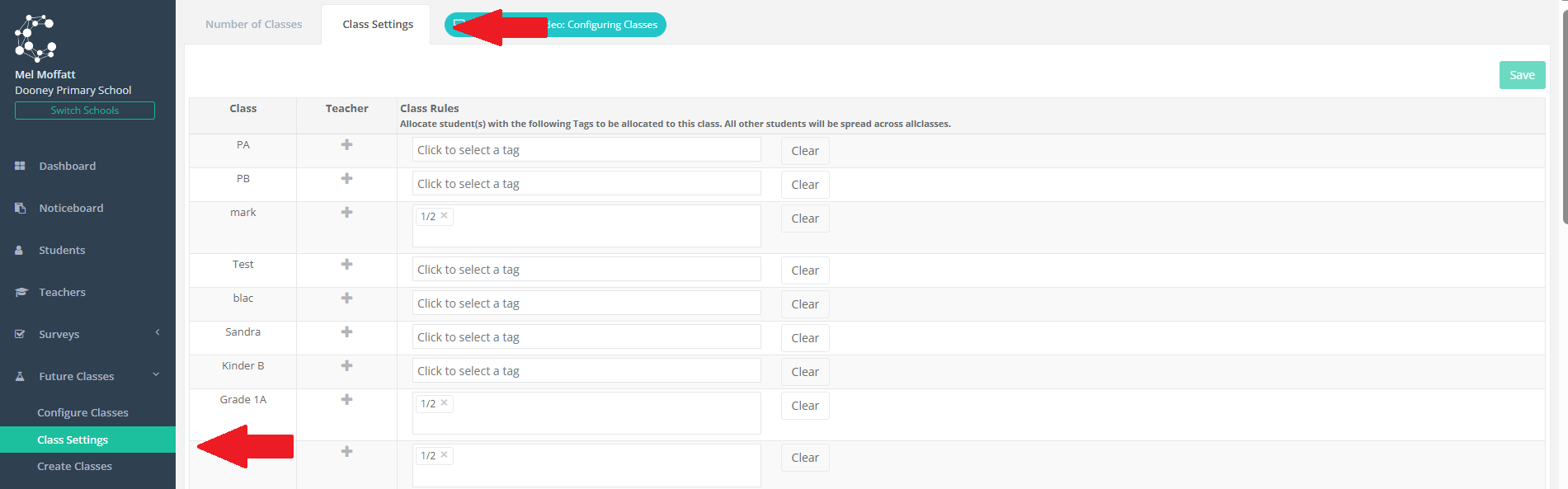Go to Create Classes in the sidebar
Viewport: 1568px width, 489px height.
(x=74, y=466)
